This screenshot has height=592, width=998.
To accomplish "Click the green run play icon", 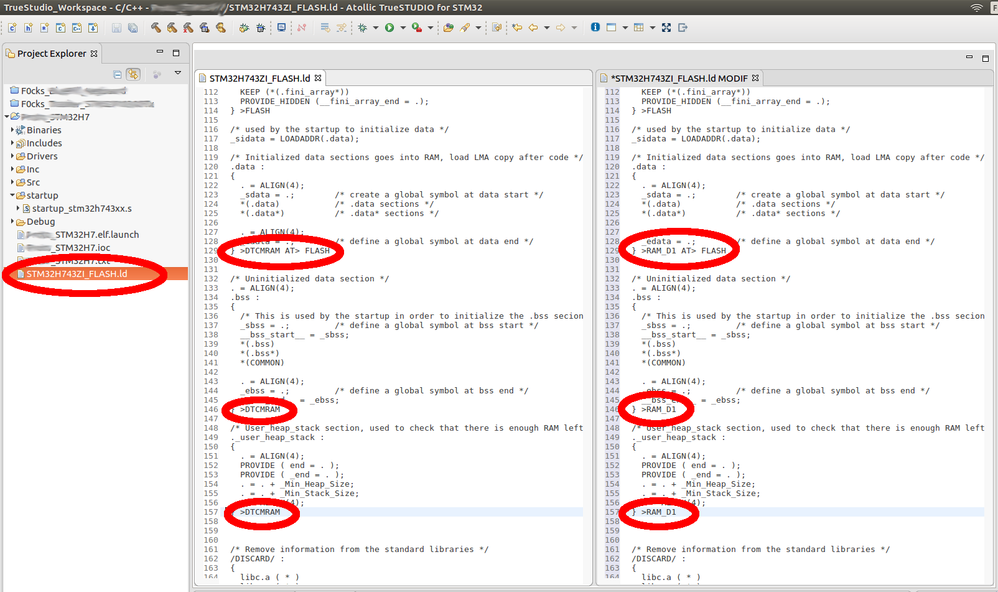I will [390, 28].
